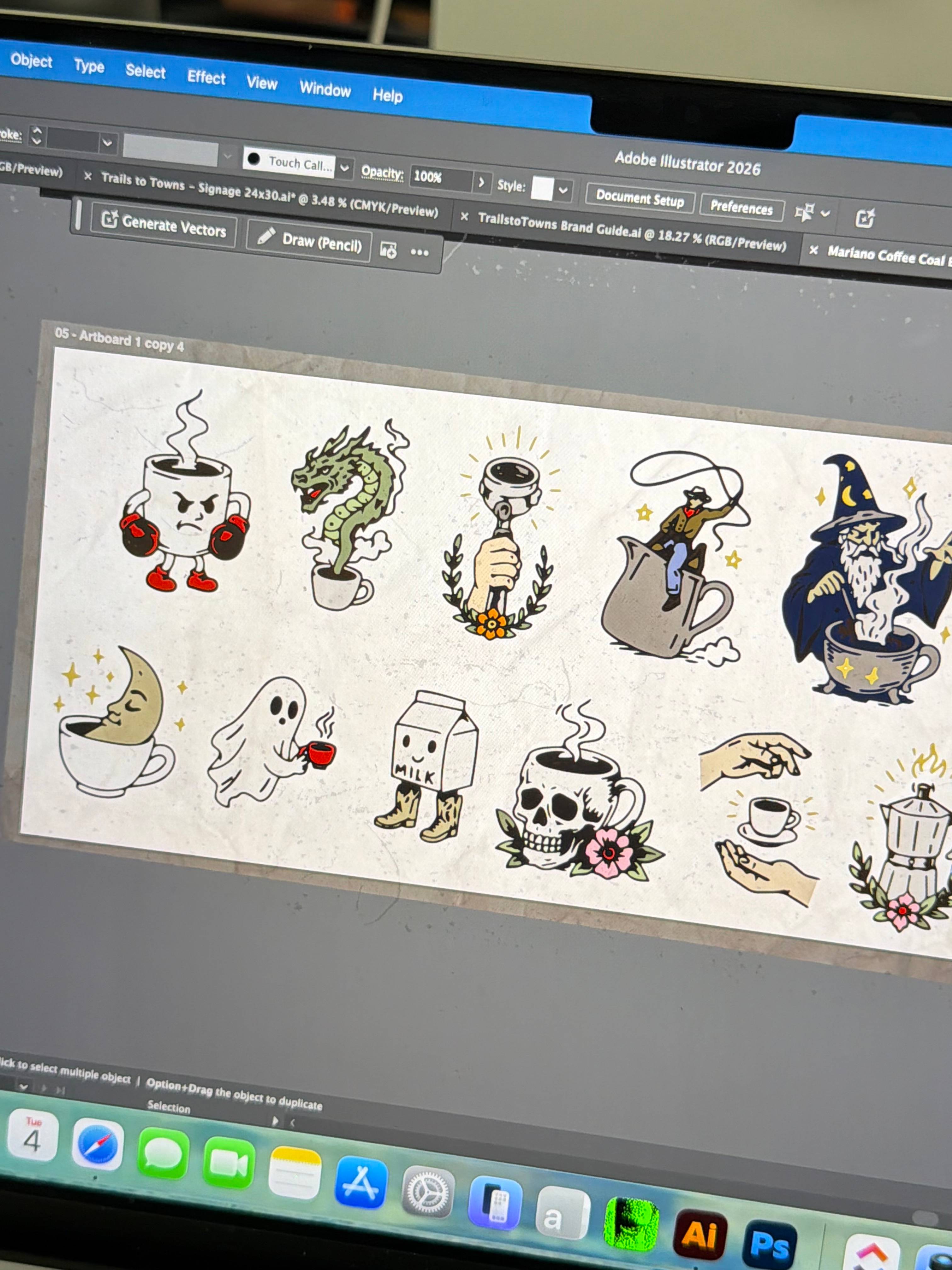Close the Mariano Coffee Coal tab

(x=813, y=250)
